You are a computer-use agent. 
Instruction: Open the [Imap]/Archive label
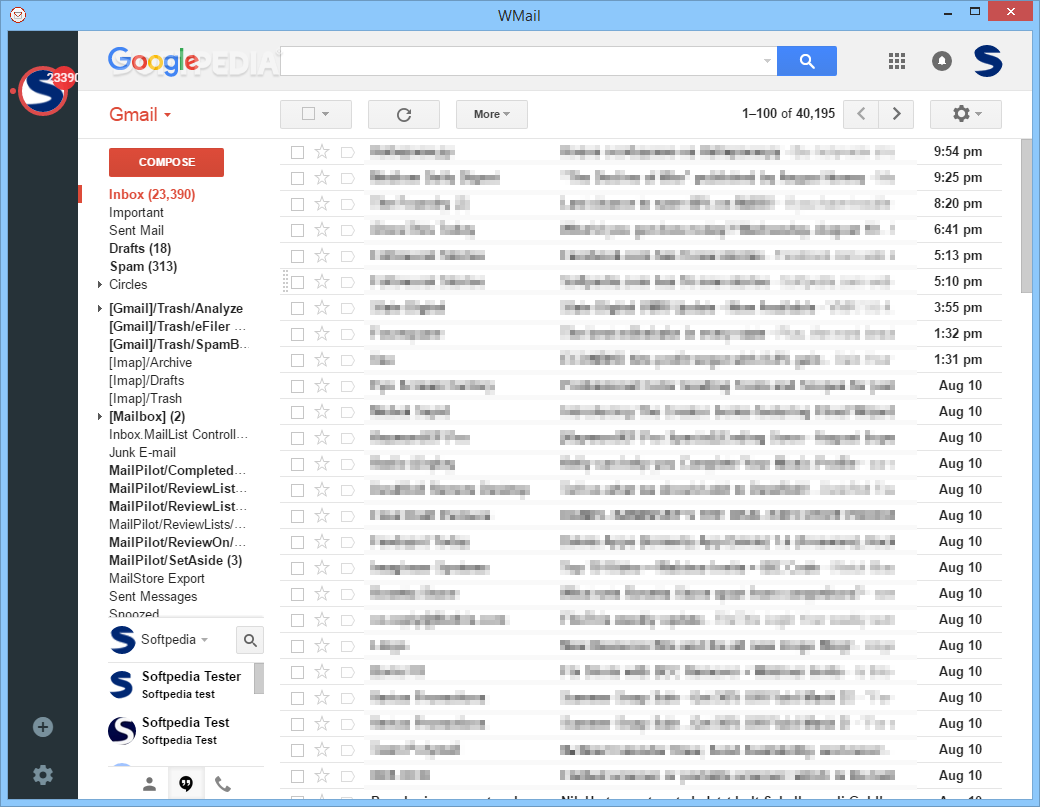pyautogui.click(x=151, y=363)
